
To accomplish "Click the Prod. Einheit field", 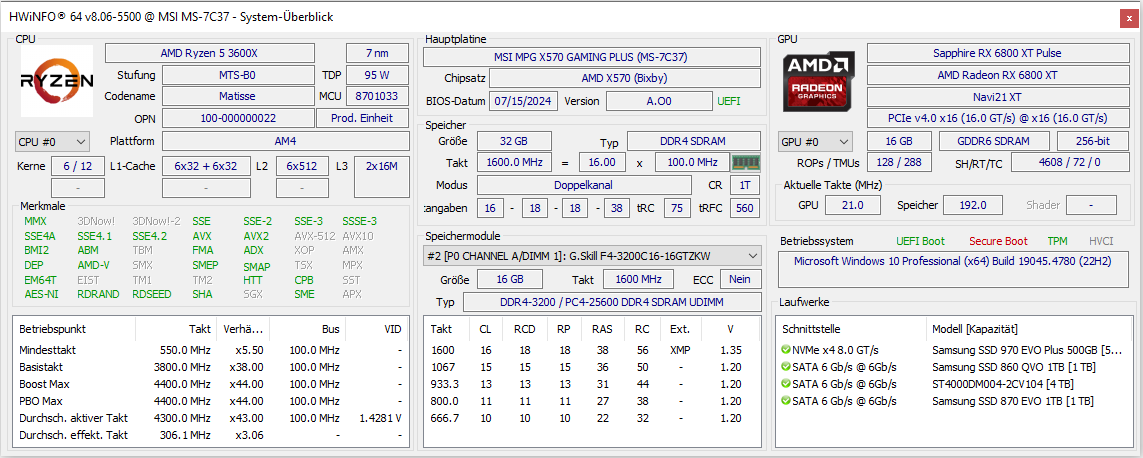I will click(x=362, y=118).
